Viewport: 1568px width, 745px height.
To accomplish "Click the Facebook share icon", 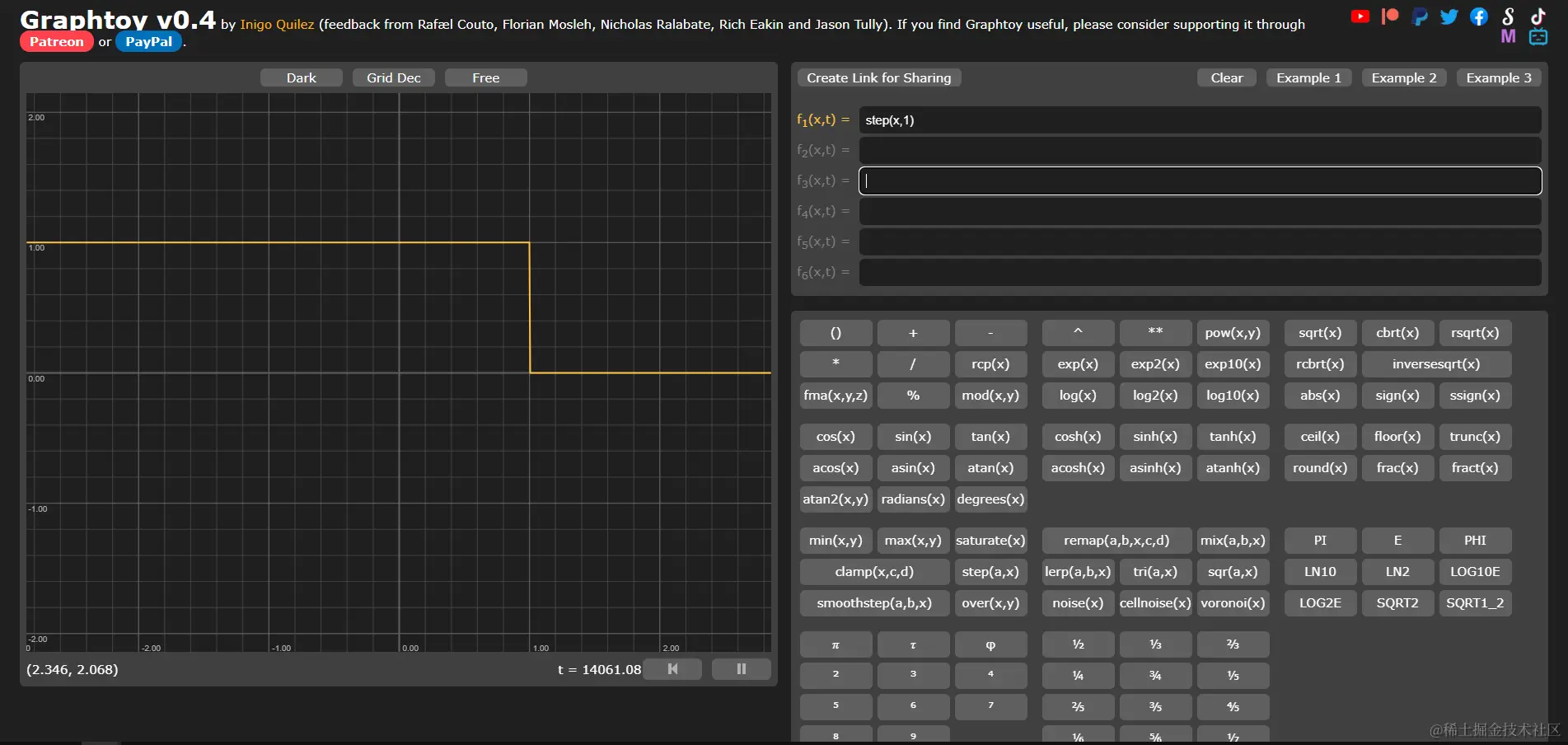I will [x=1478, y=16].
